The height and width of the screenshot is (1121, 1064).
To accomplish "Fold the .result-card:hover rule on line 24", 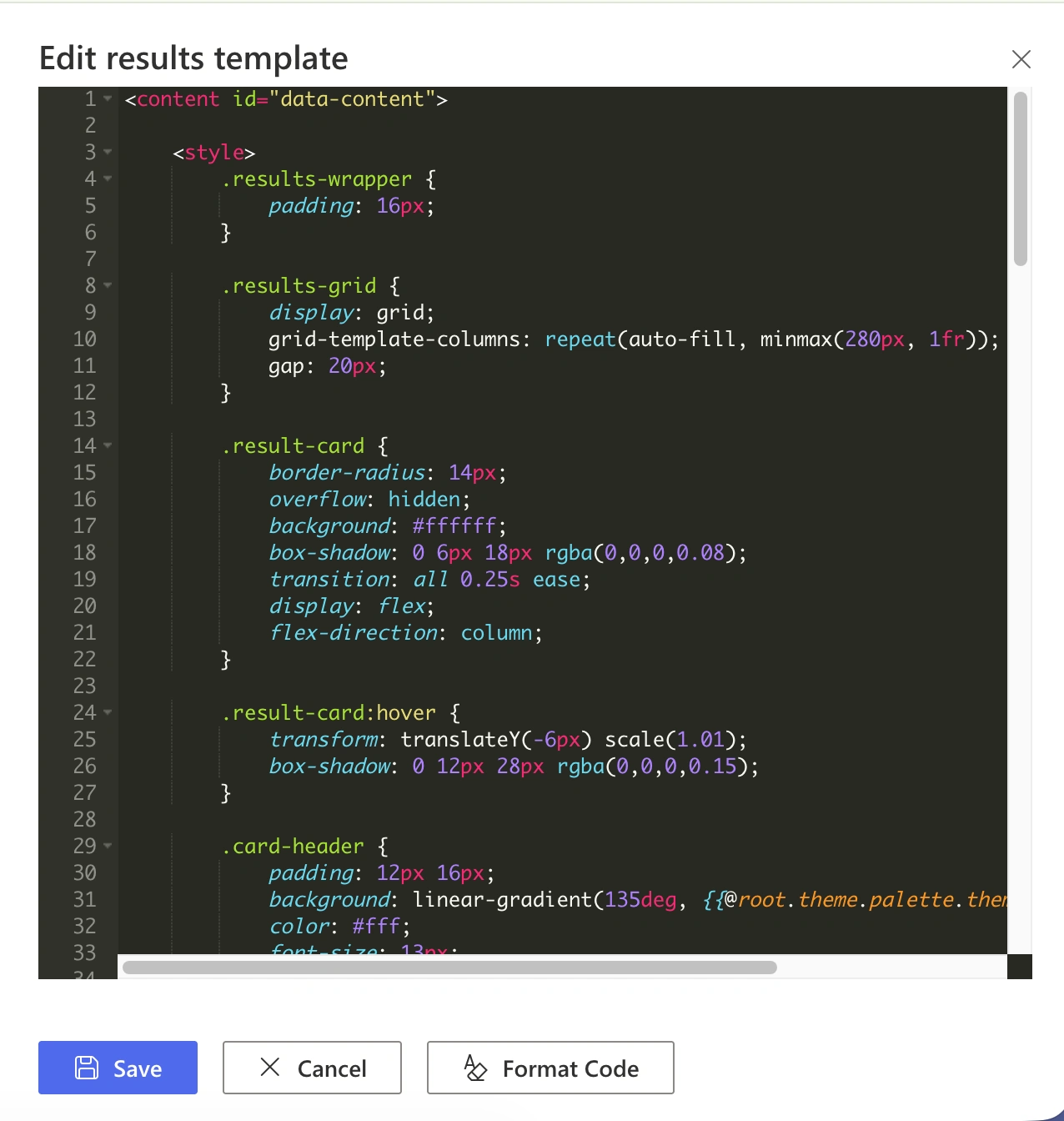I will [x=108, y=713].
